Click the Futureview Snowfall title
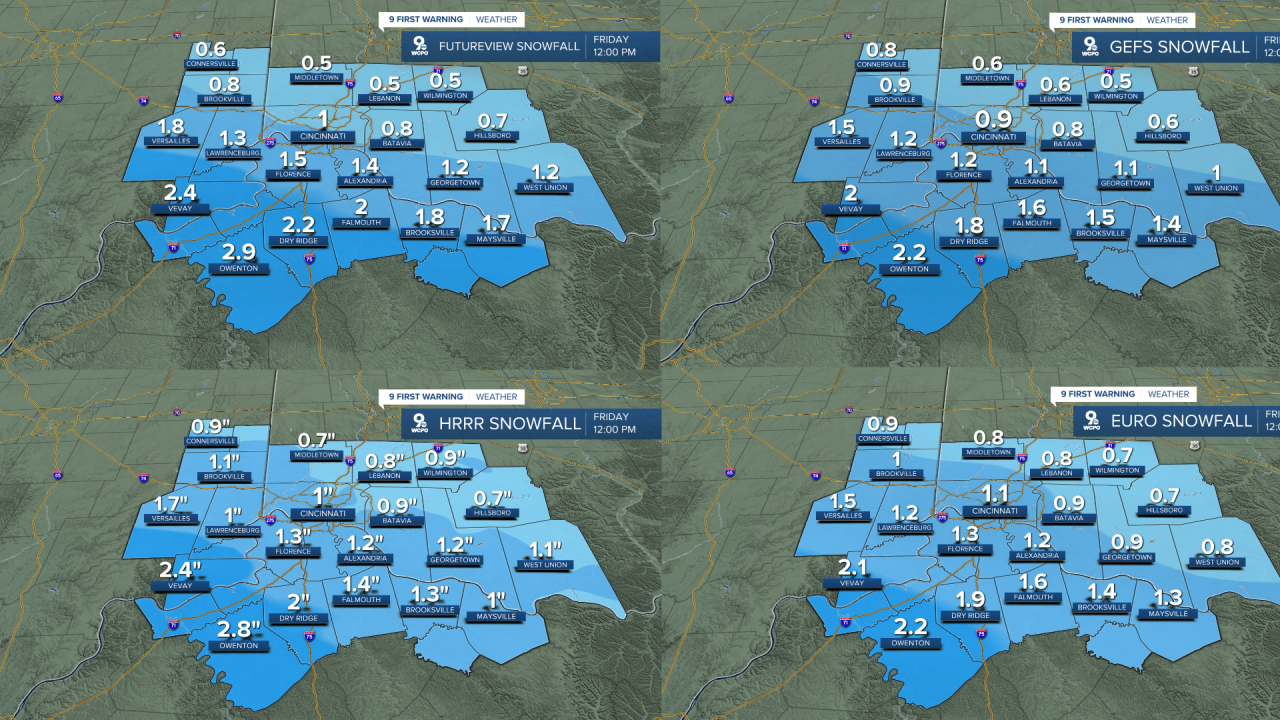 (x=509, y=46)
